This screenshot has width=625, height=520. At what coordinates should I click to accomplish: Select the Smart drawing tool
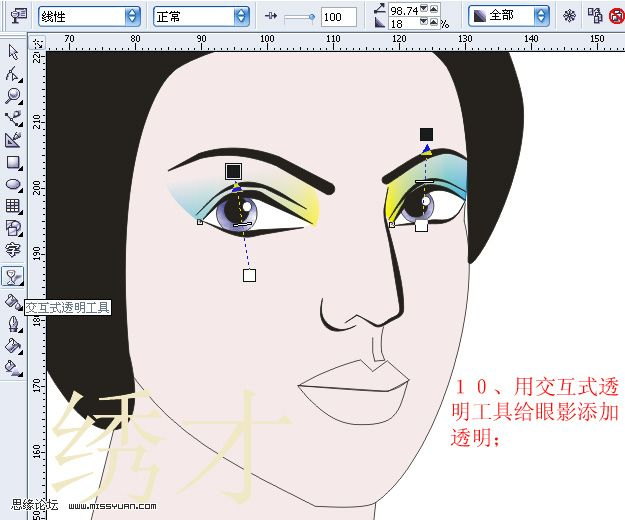coord(13,140)
